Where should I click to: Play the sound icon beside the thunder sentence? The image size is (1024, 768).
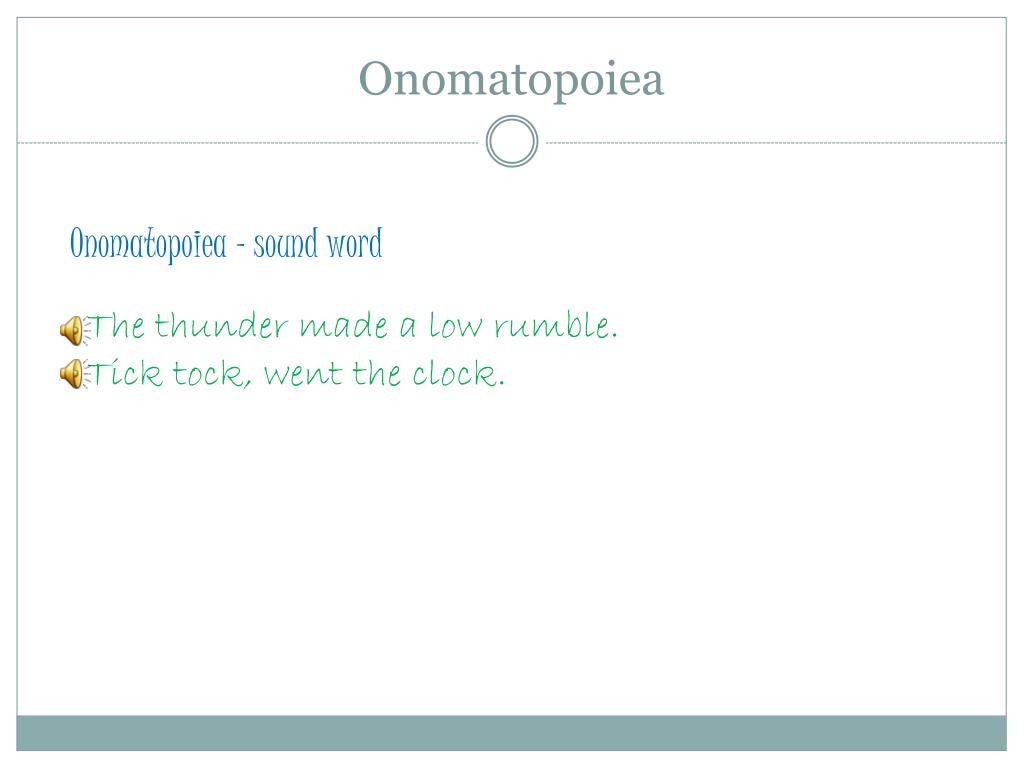73,330
